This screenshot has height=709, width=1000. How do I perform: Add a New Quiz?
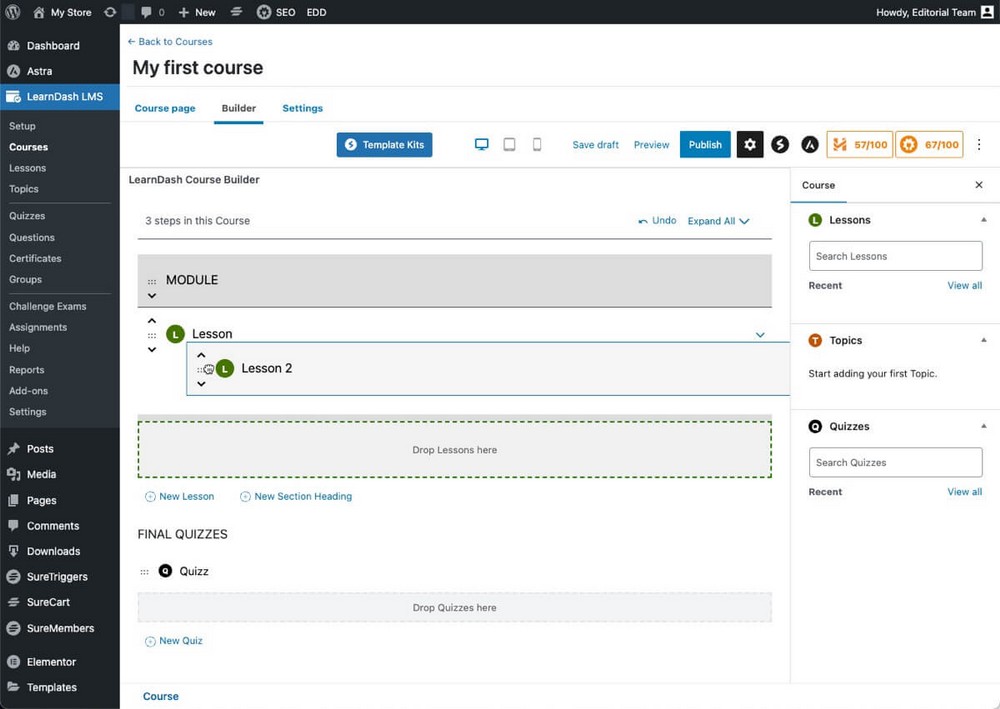coord(174,641)
